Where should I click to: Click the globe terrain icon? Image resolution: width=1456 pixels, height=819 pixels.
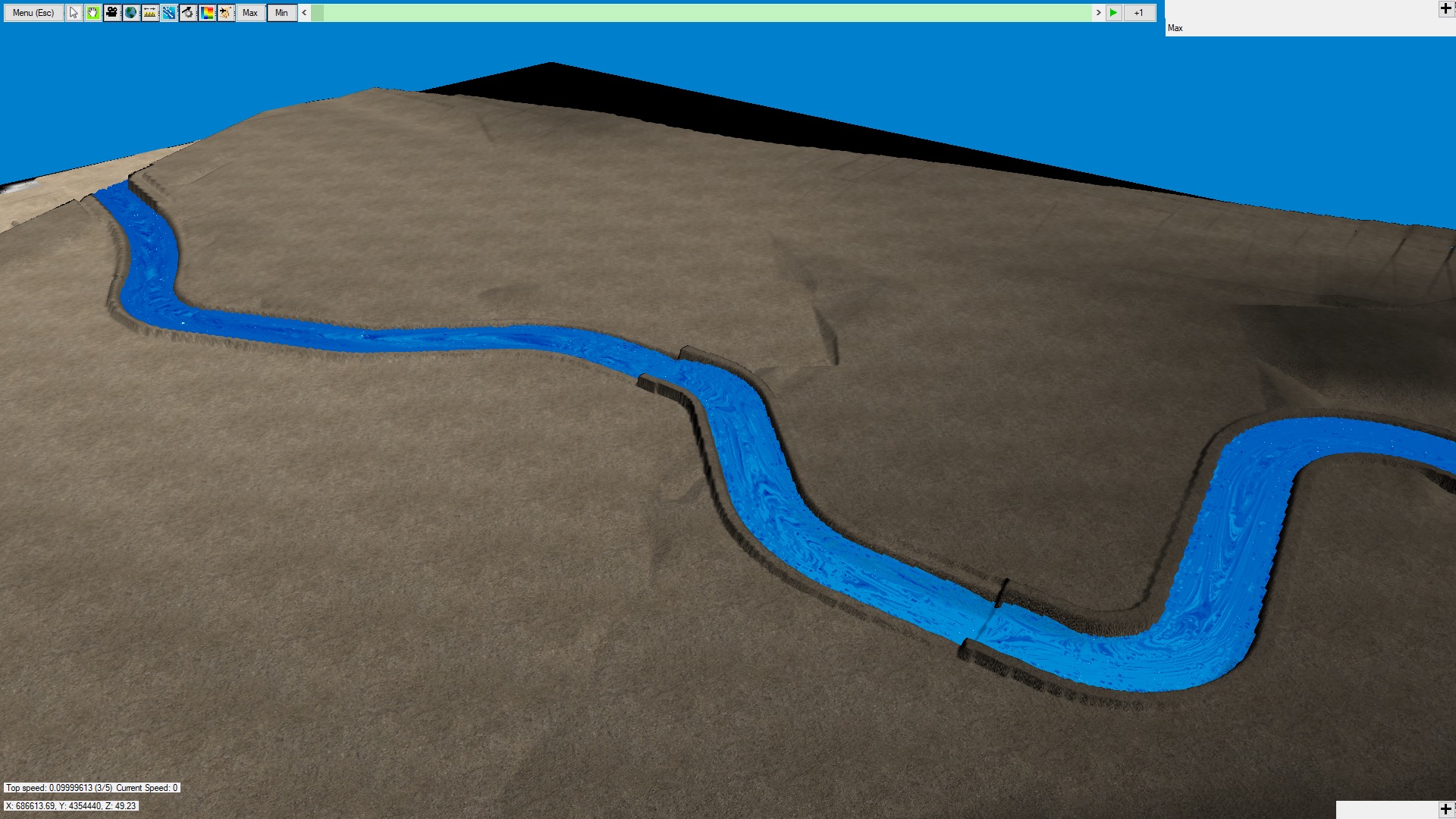[130, 13]
